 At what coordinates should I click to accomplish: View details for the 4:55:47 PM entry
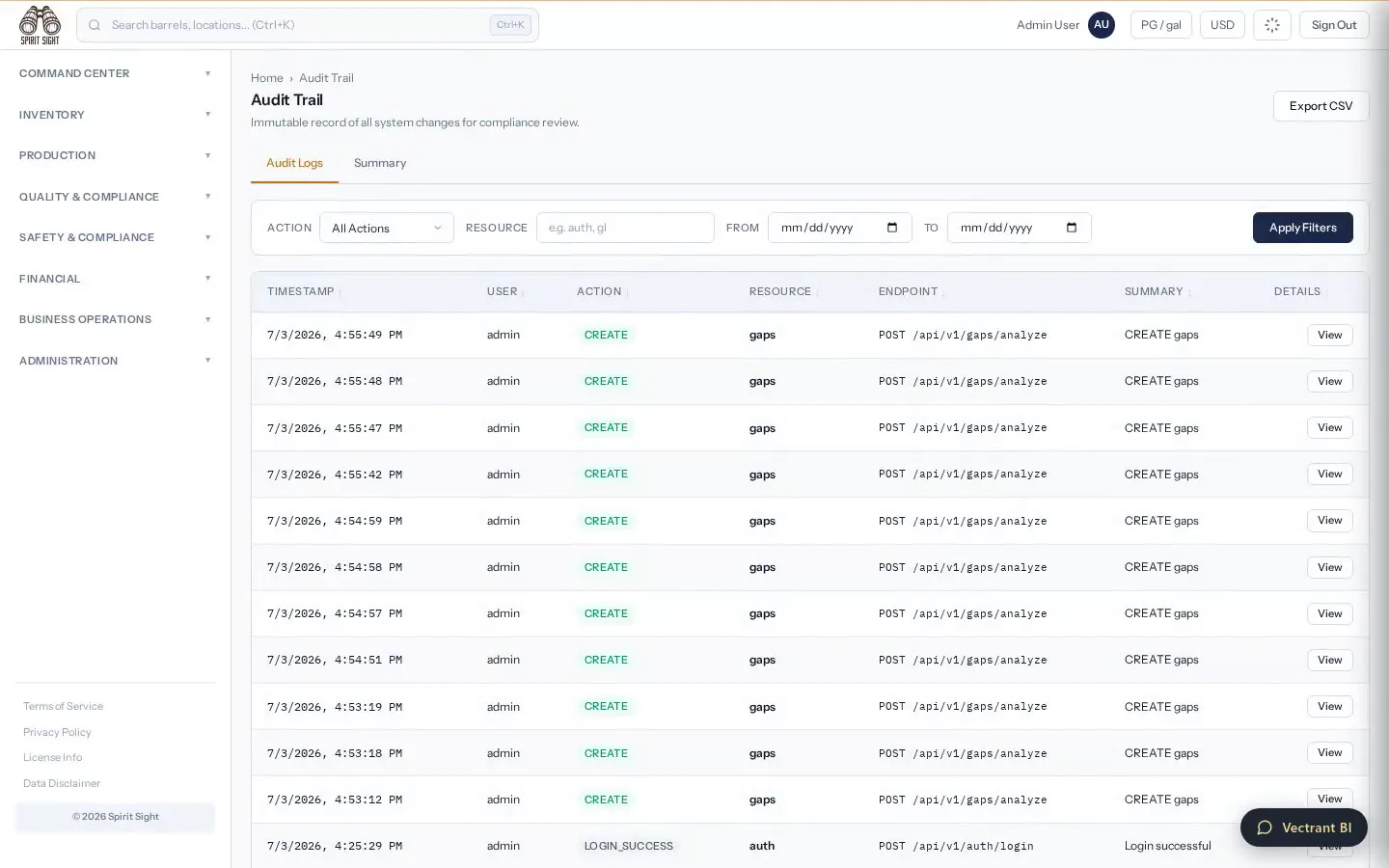click(1329, 427)
